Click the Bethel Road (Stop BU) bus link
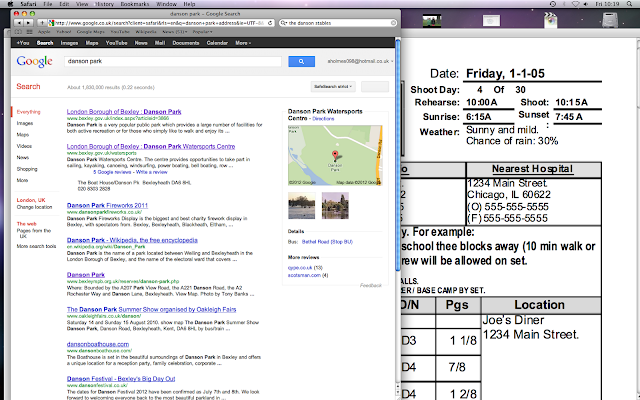Viewport: 640px width, 400px height. [x=327, y=242]
